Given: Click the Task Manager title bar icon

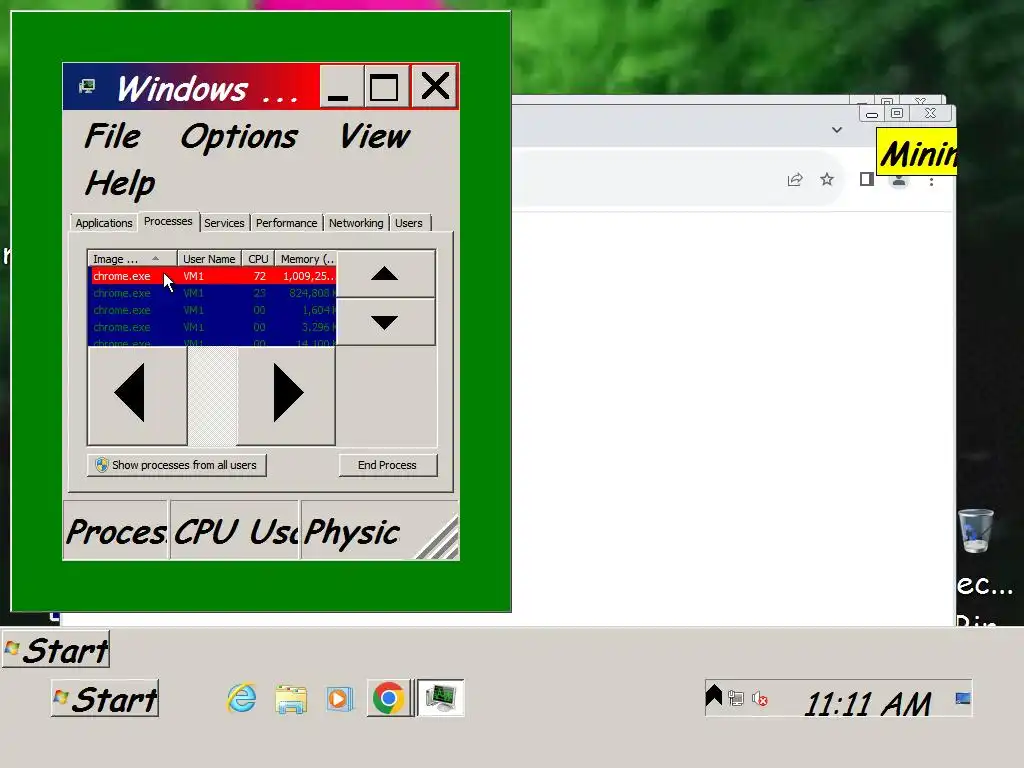Looking at the screenshot, I should 87,86.
